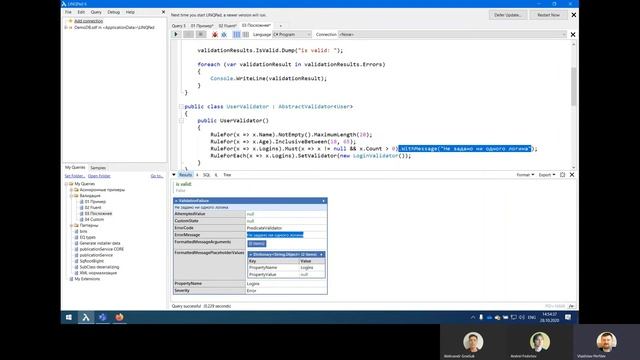Expand the Паттерны folder
The image size is (640, 360).
pyautogui.click(x=71, y=225)
